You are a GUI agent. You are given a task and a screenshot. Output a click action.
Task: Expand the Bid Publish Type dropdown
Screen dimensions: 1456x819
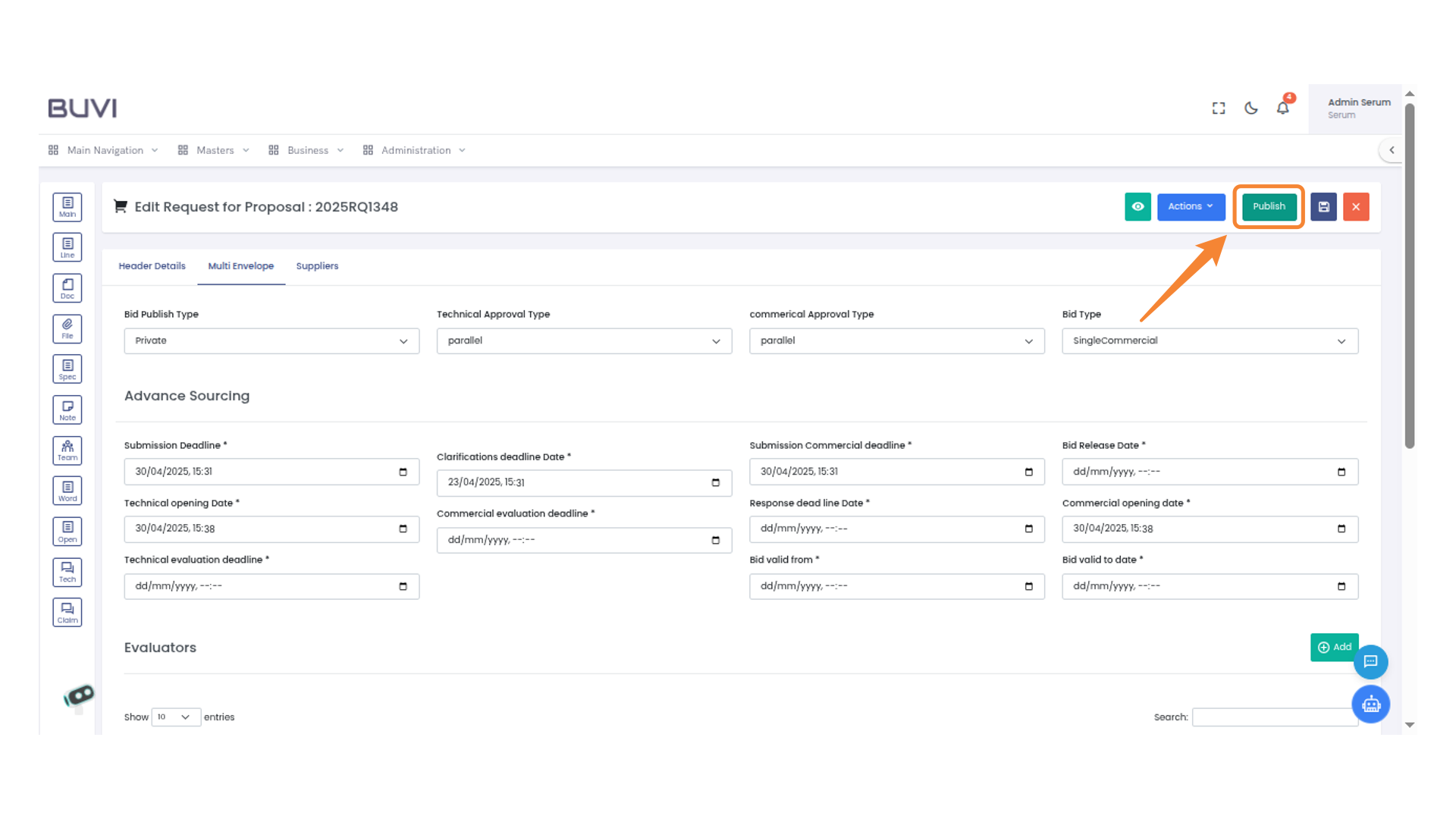(x=271, y=341)
